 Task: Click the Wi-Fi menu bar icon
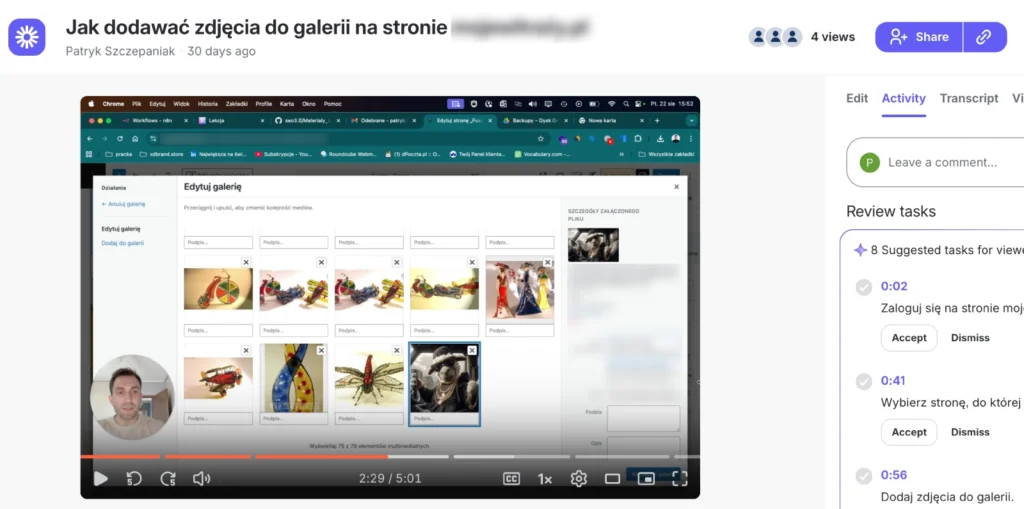(x=611, y=104)
